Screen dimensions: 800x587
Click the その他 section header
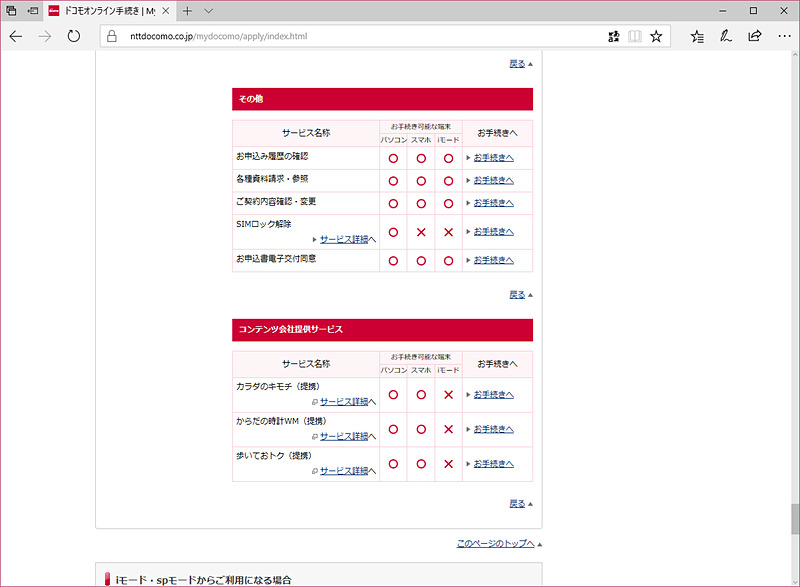[382, 99]
